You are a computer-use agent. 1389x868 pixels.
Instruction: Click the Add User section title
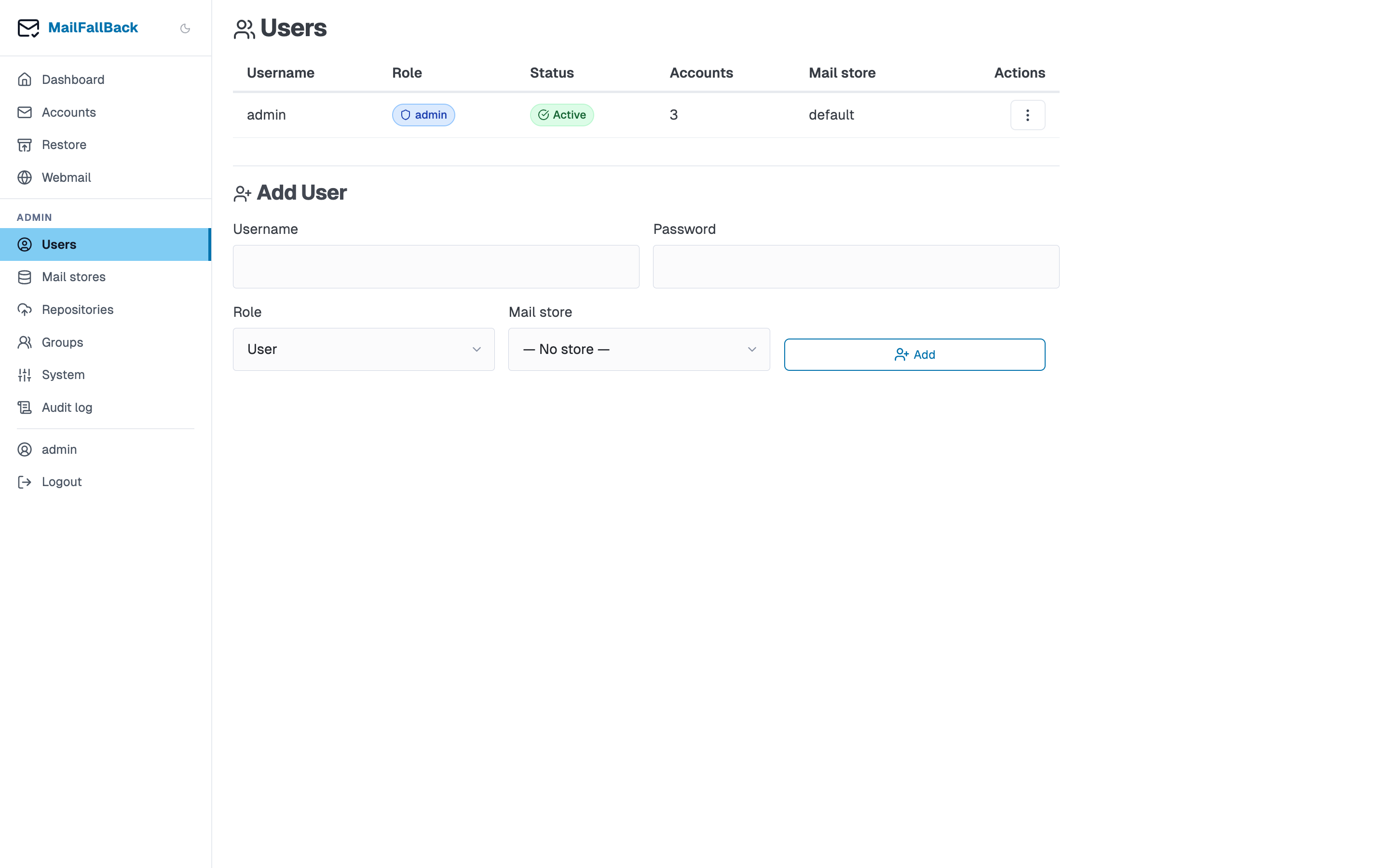coord(302,193)
